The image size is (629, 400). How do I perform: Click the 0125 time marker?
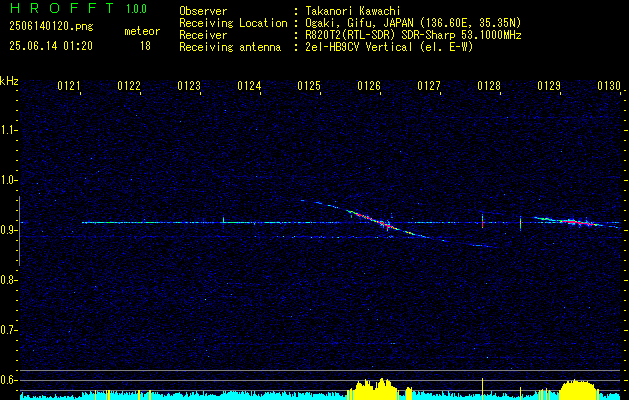[309, 86]
